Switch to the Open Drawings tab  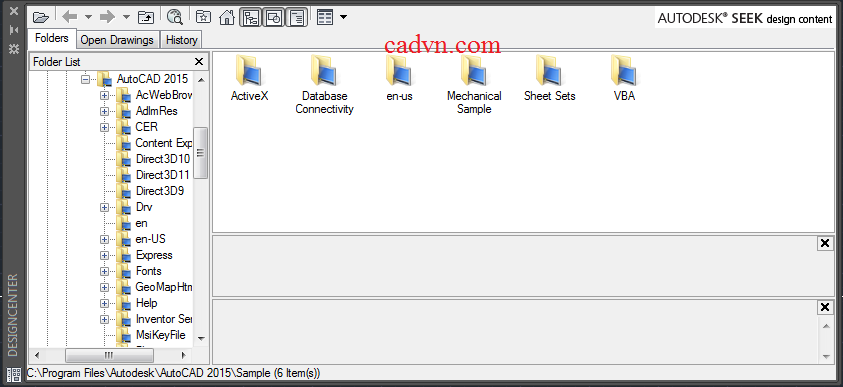click(x=117, y=40)
